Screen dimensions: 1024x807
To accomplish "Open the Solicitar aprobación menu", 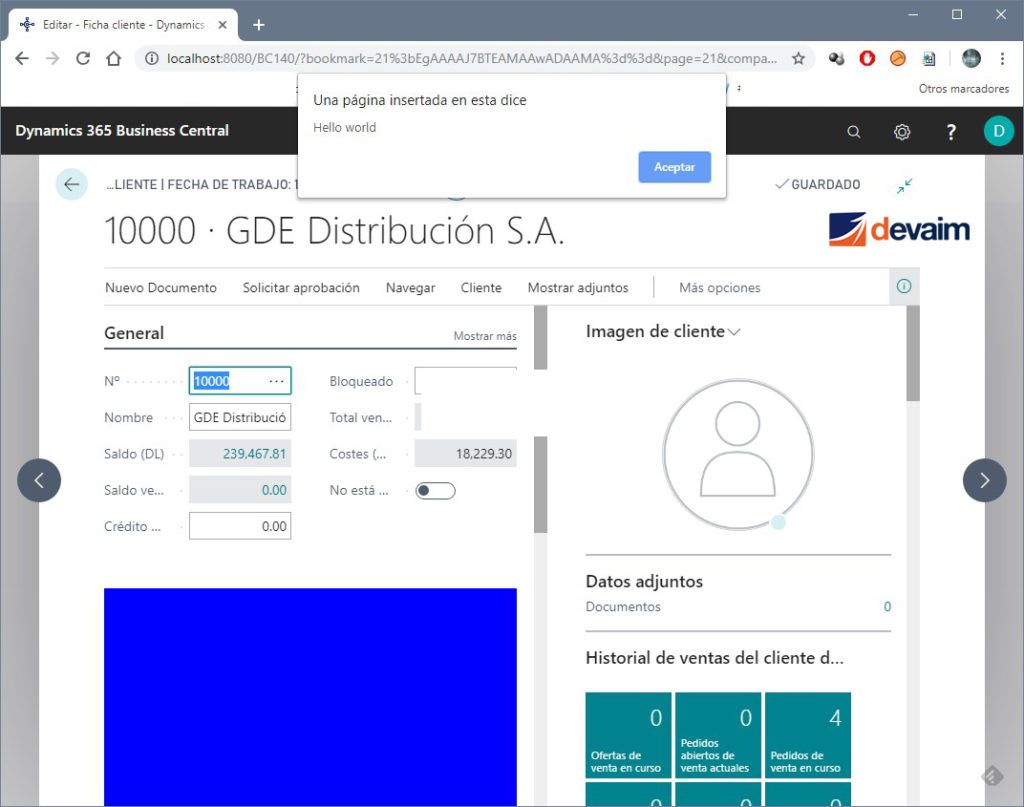I will point(301,288).
